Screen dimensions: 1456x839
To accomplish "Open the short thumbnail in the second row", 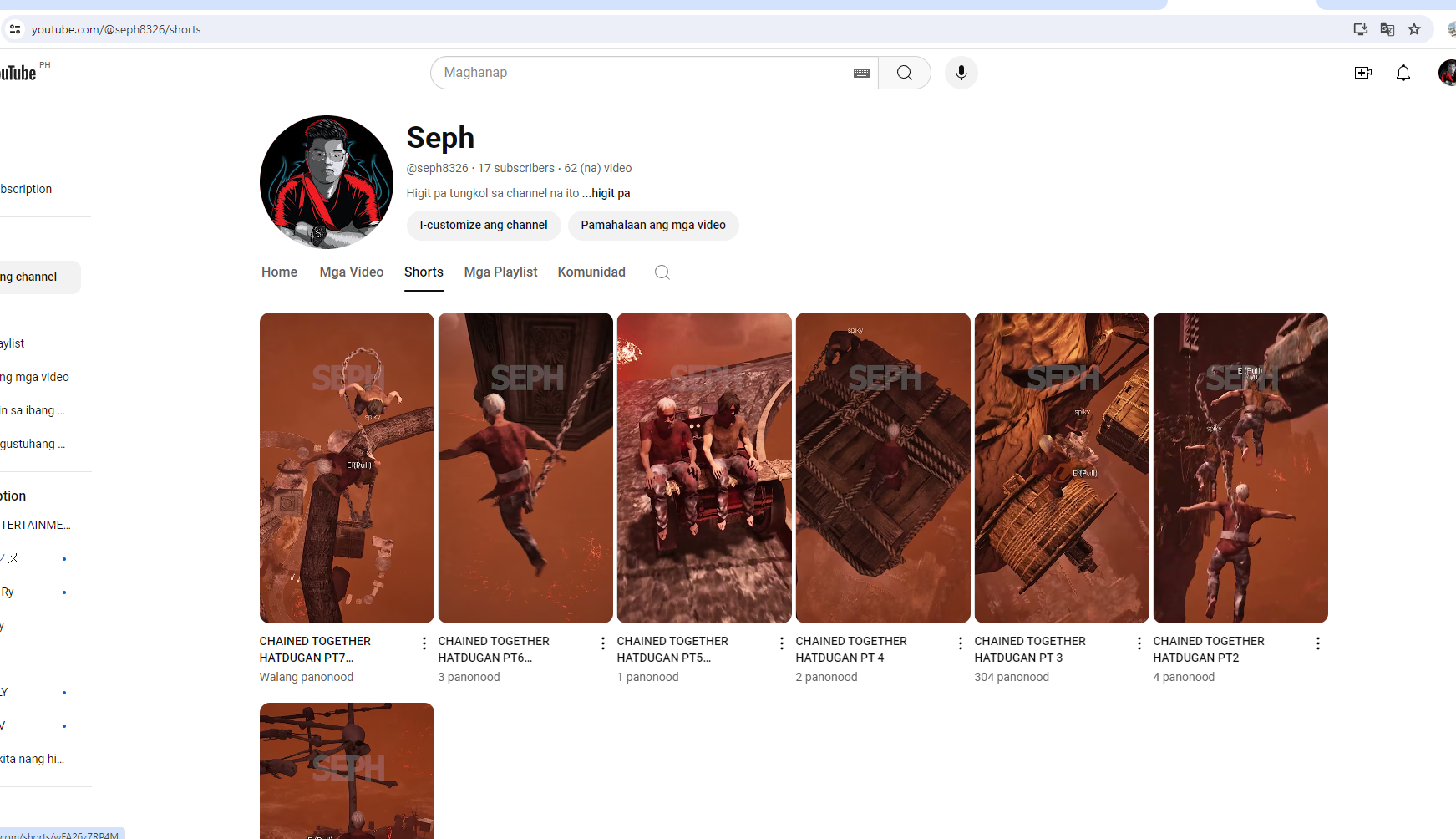I will [x=347, y=770].
